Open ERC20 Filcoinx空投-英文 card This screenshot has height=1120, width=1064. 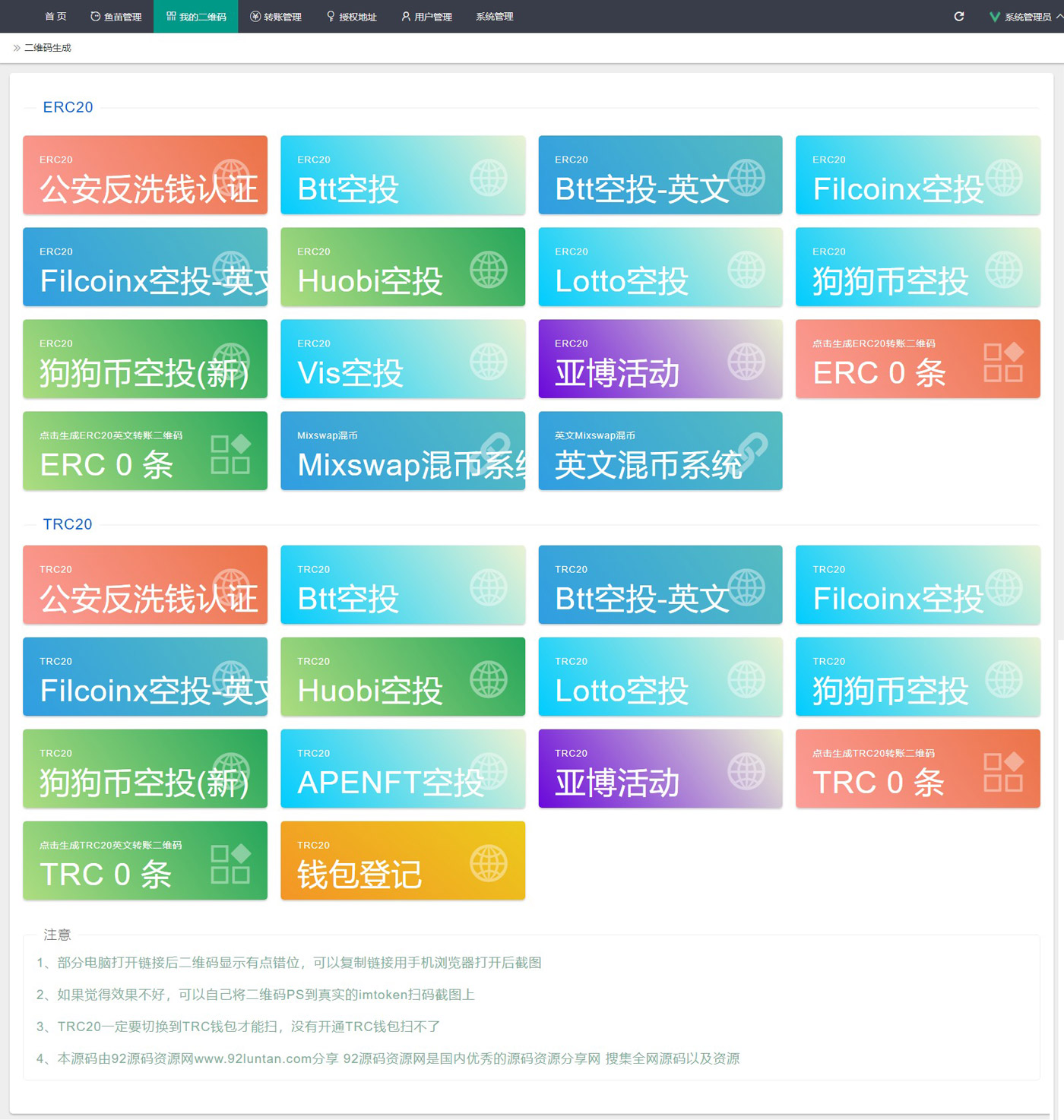[x=145, y=267]
